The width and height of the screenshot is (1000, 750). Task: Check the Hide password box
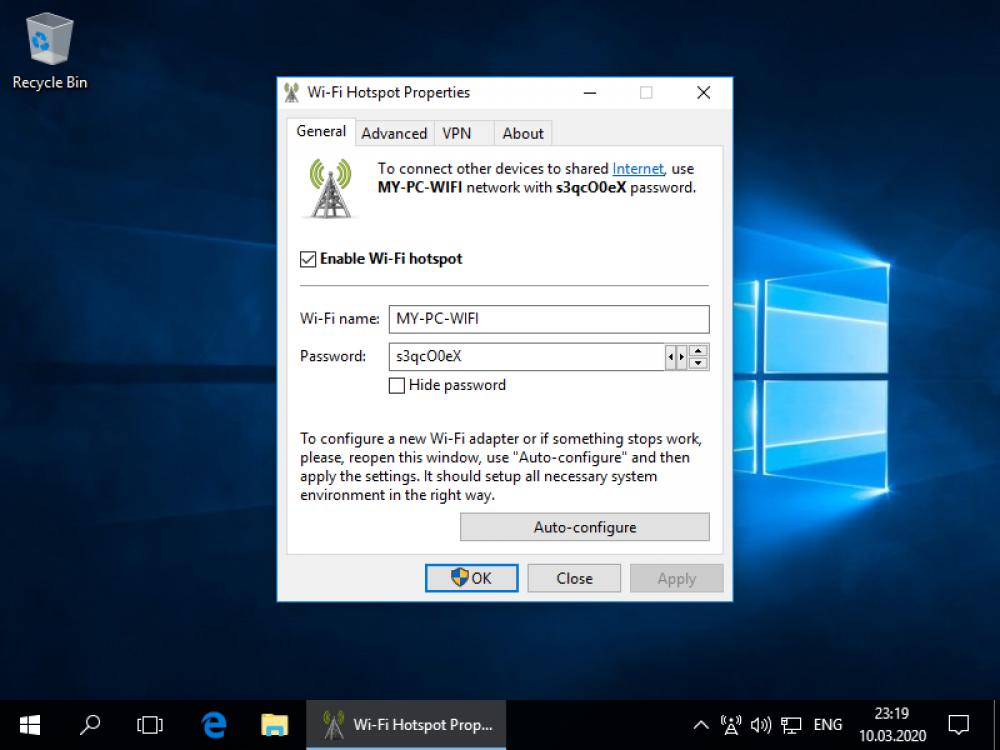tap(397, 385)
